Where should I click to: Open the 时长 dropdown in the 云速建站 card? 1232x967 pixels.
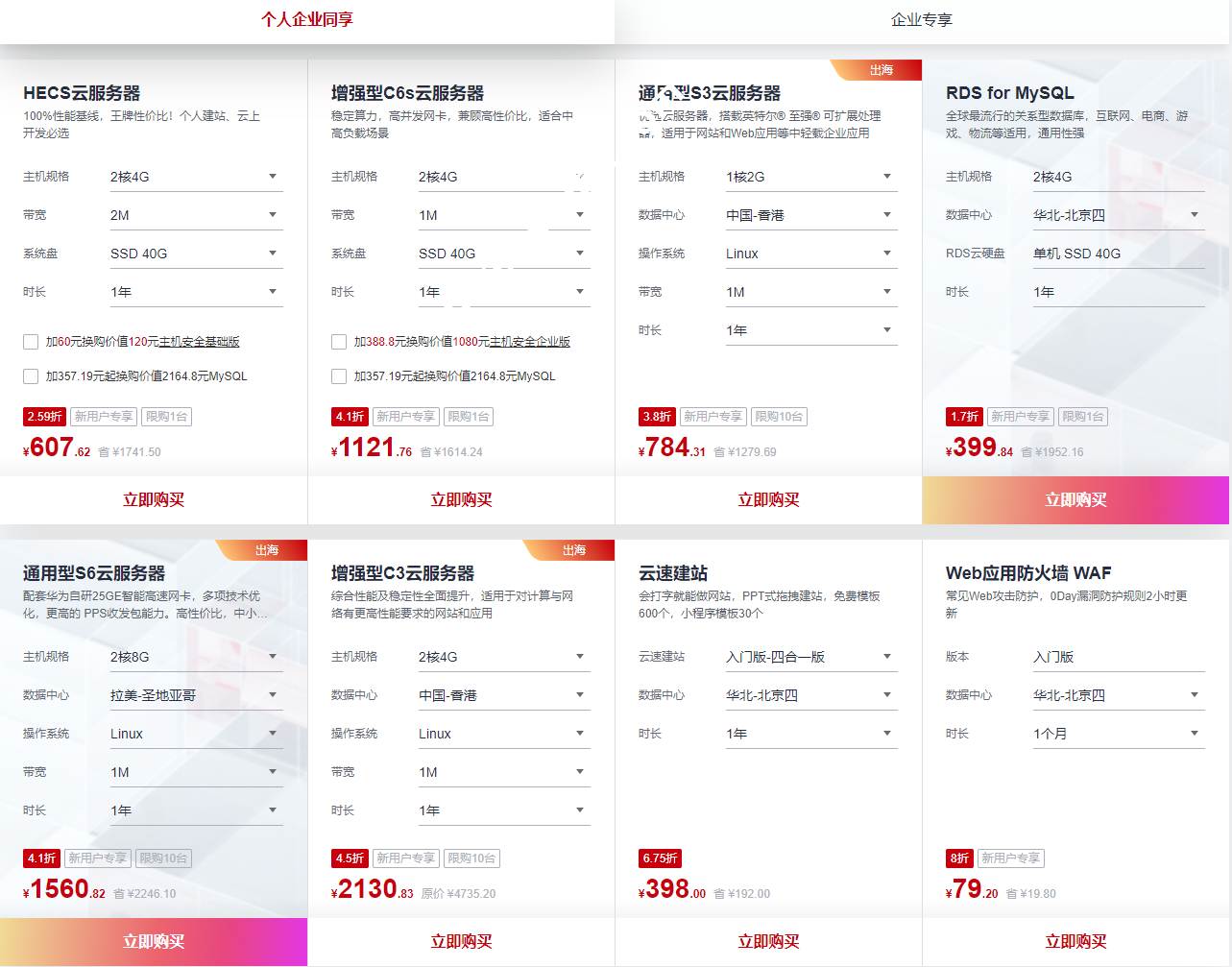pyautogui.click(x=811, y=734)
